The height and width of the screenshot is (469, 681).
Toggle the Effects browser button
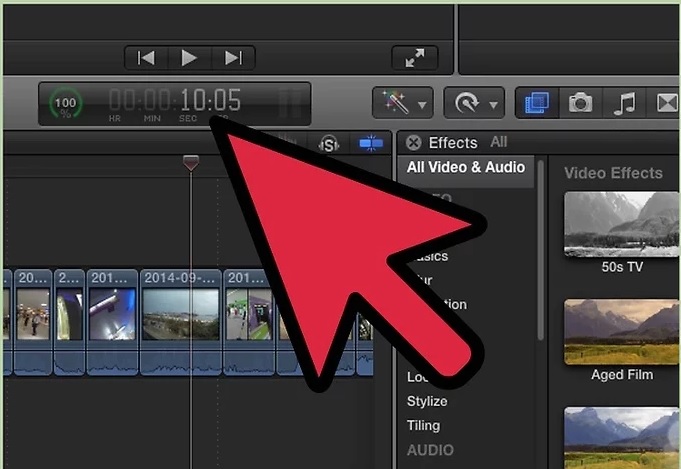tap(537, 103)
